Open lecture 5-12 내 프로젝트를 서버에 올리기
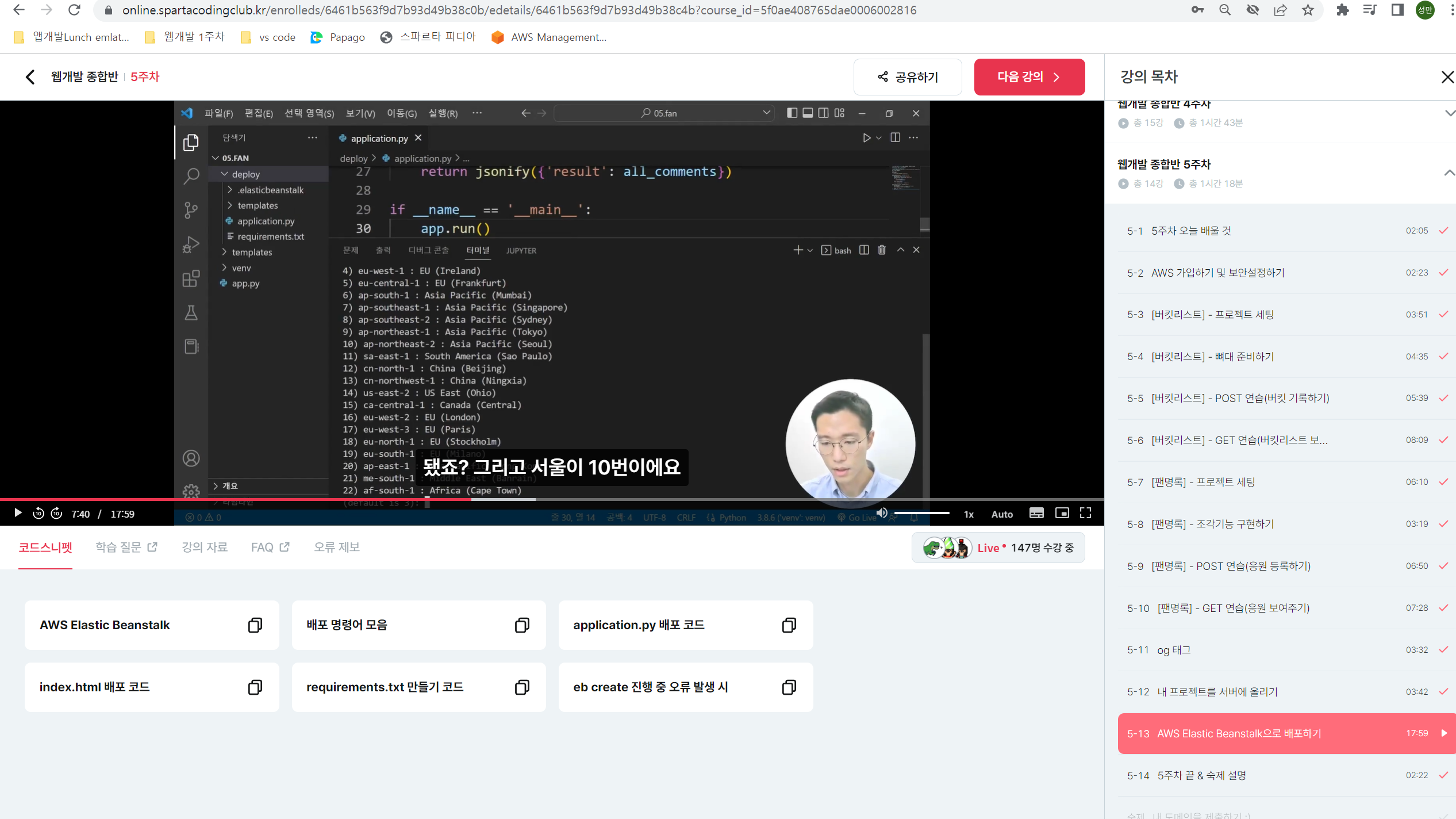The width and height of the screenshot is (1456, 819). [1286, 692]
